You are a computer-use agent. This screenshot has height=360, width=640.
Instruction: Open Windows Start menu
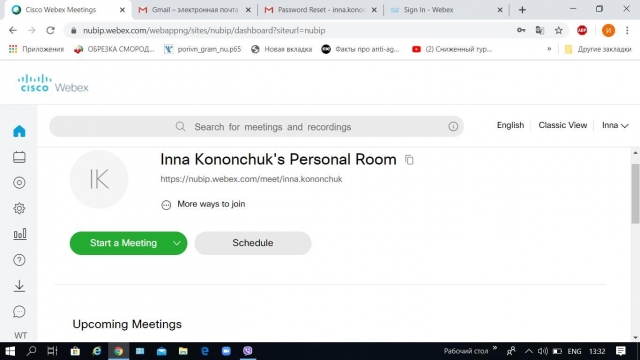coord(10,351)
